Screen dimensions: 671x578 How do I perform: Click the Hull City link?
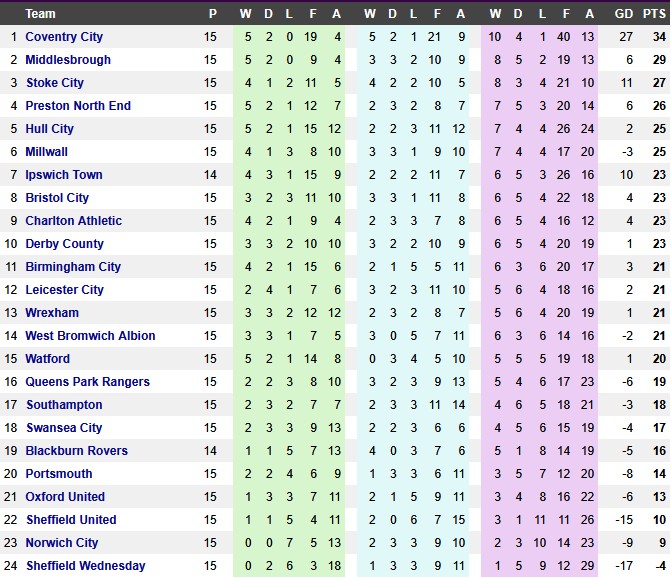(x=50, y=129)
